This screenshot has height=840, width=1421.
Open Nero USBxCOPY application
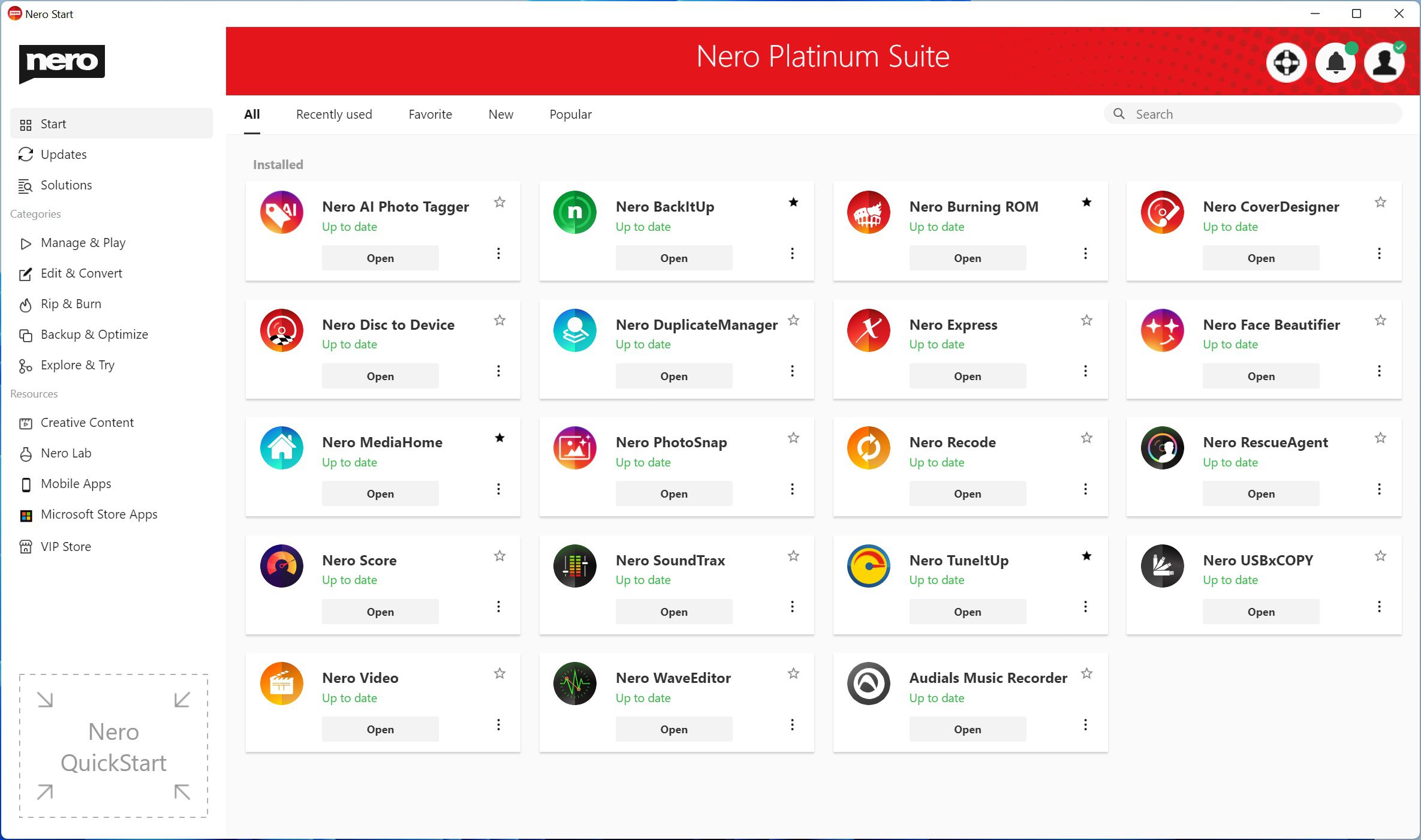(x=1260, y=611)
